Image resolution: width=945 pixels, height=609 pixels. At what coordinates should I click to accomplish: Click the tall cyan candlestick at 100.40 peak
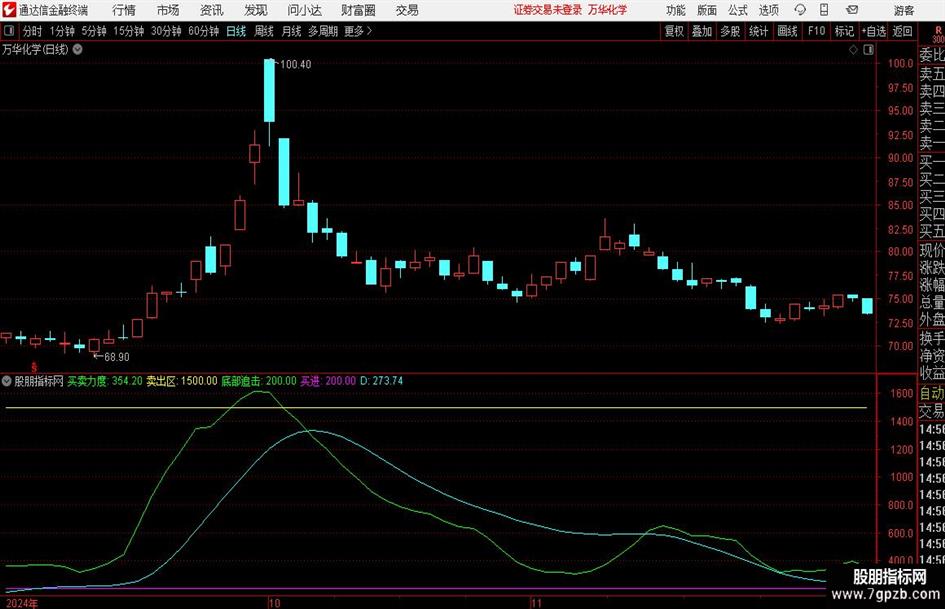pyautogui.click(x=269, y=90)
